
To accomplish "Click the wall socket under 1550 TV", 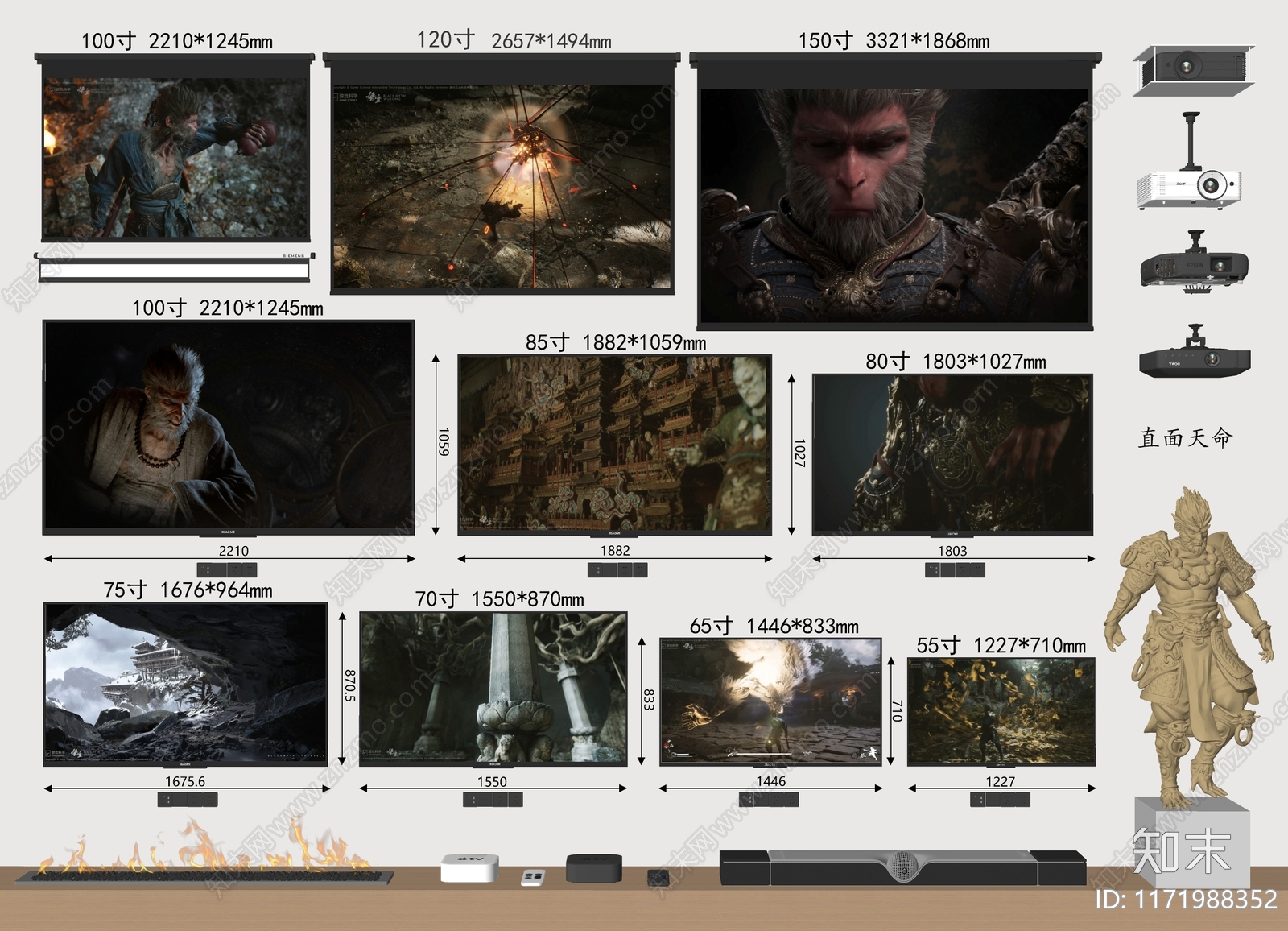I will 493,800.
